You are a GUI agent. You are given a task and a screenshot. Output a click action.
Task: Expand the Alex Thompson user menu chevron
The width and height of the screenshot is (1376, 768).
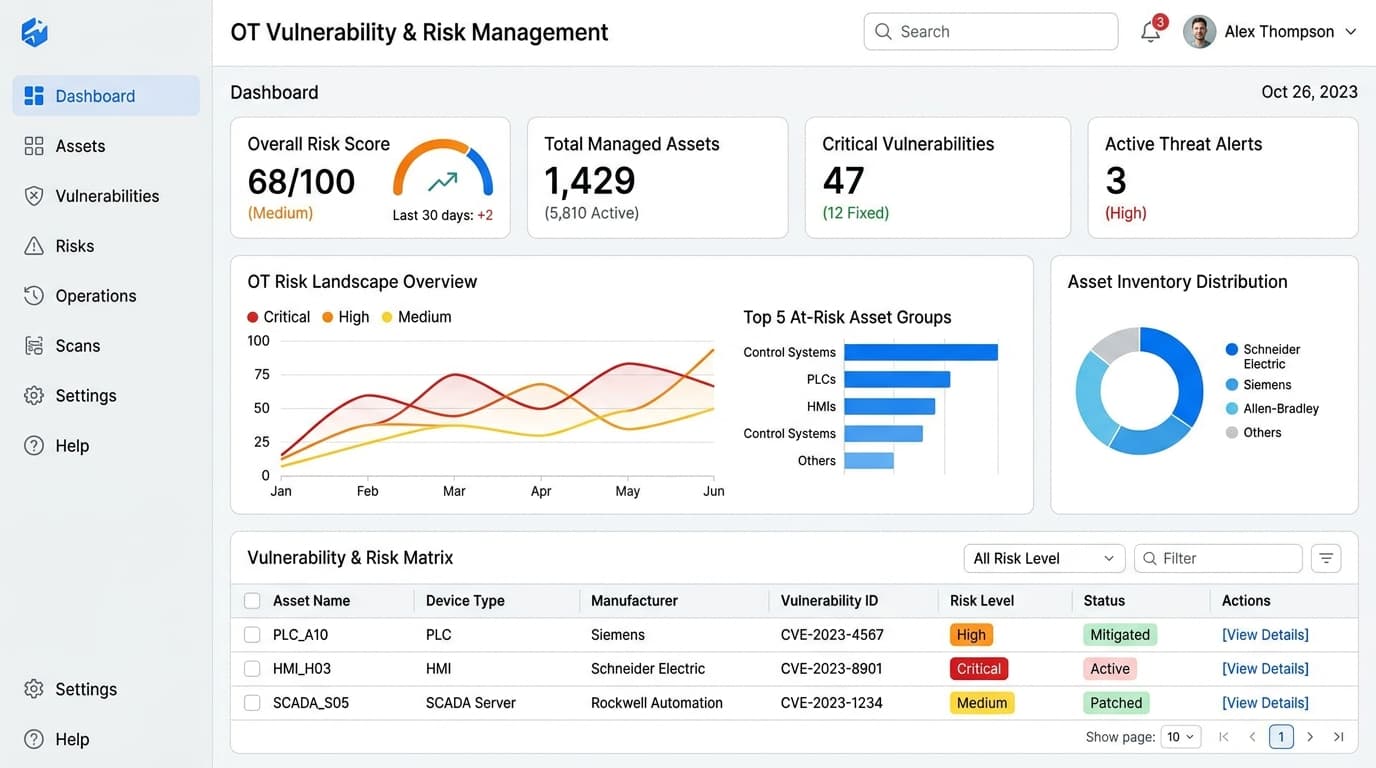click(1350, 32)
